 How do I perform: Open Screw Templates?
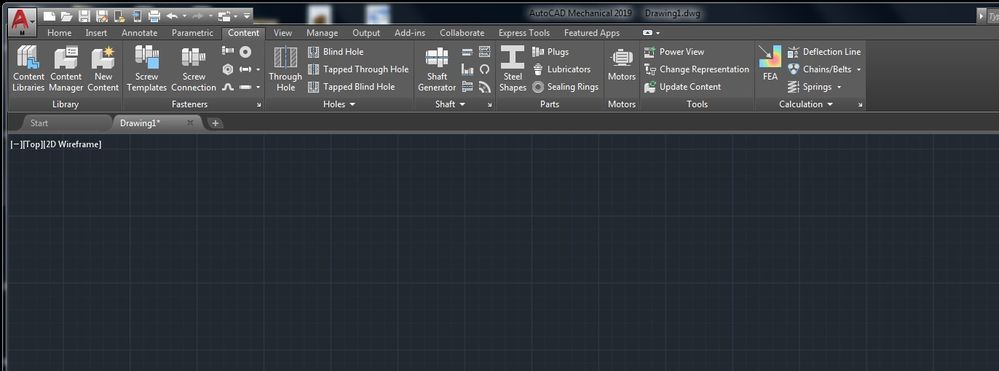(147, 69)
